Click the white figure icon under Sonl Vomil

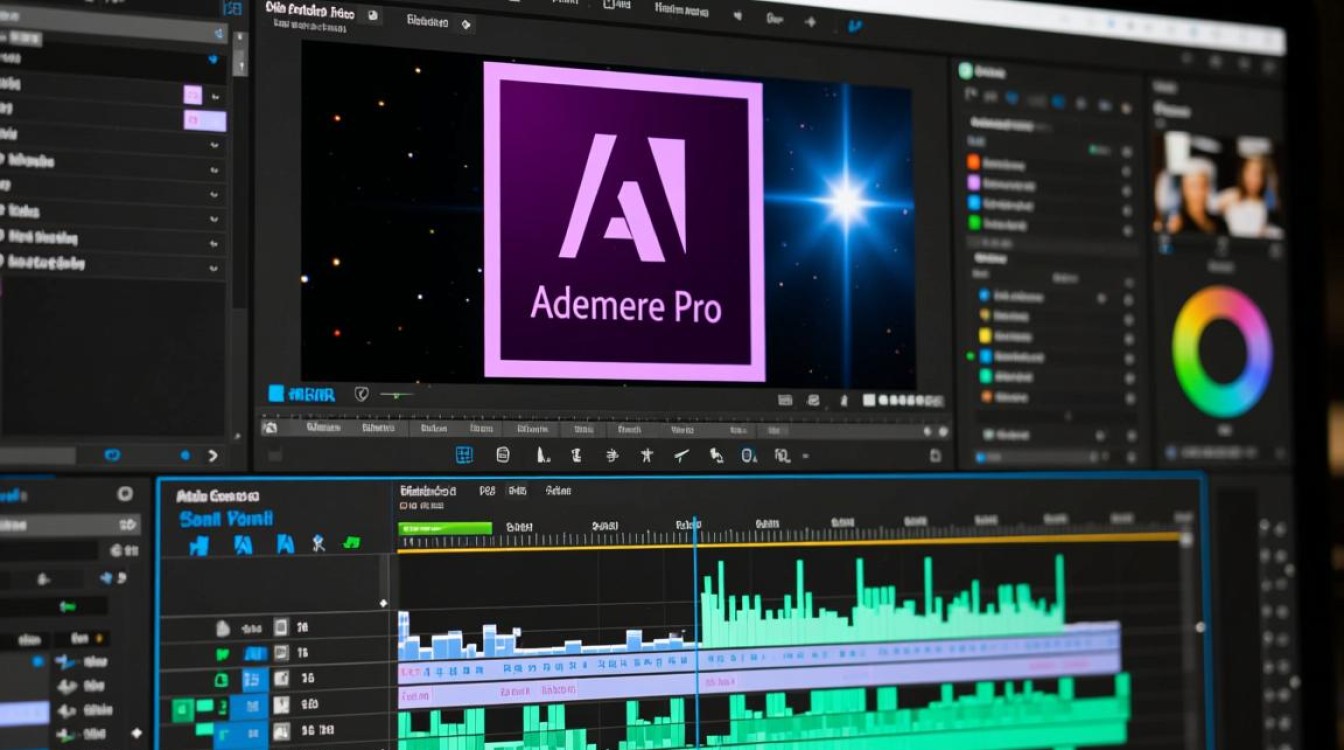[318, 543]
